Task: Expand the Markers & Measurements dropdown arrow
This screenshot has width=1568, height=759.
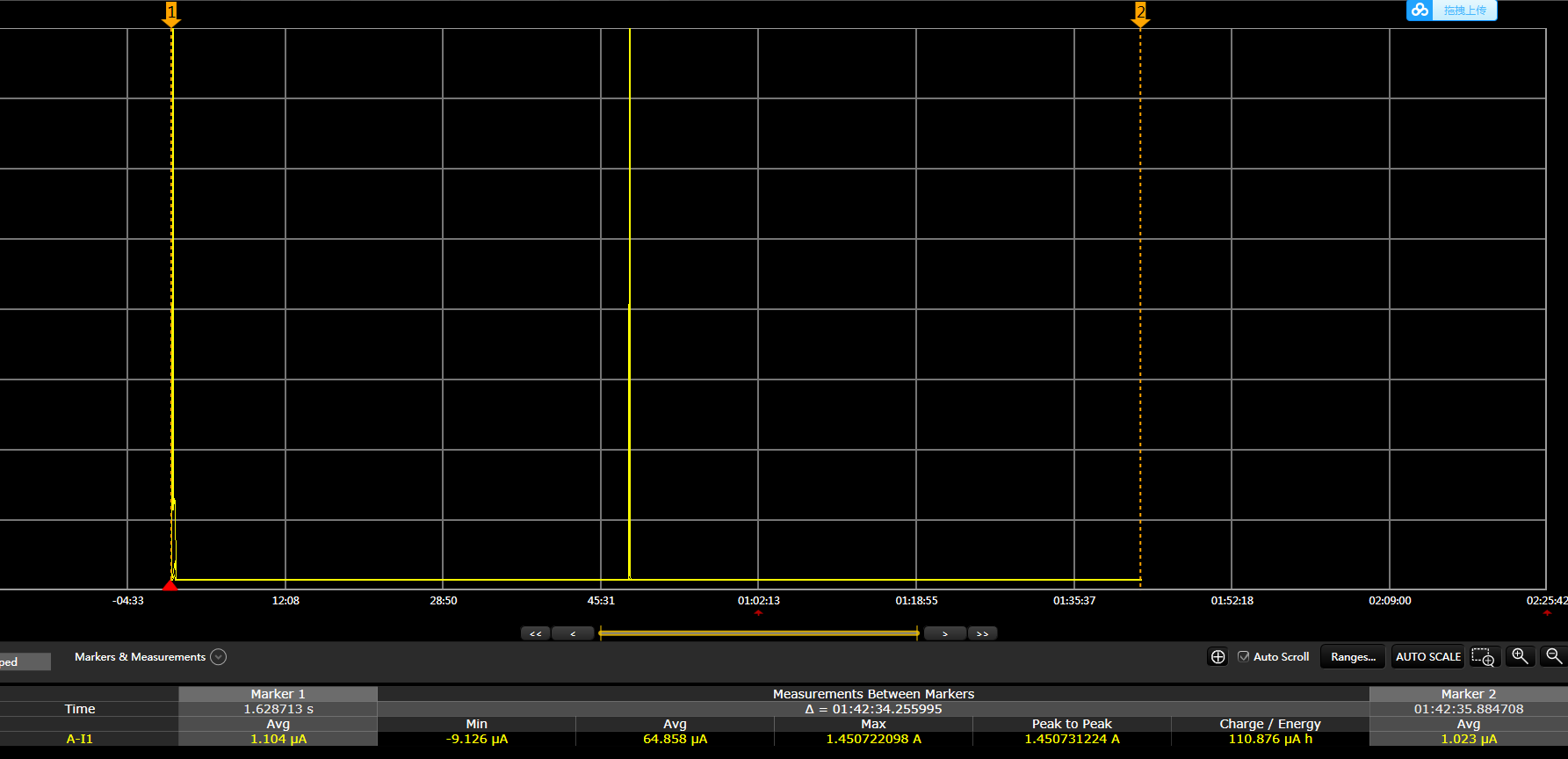Action: pos(219,657)
